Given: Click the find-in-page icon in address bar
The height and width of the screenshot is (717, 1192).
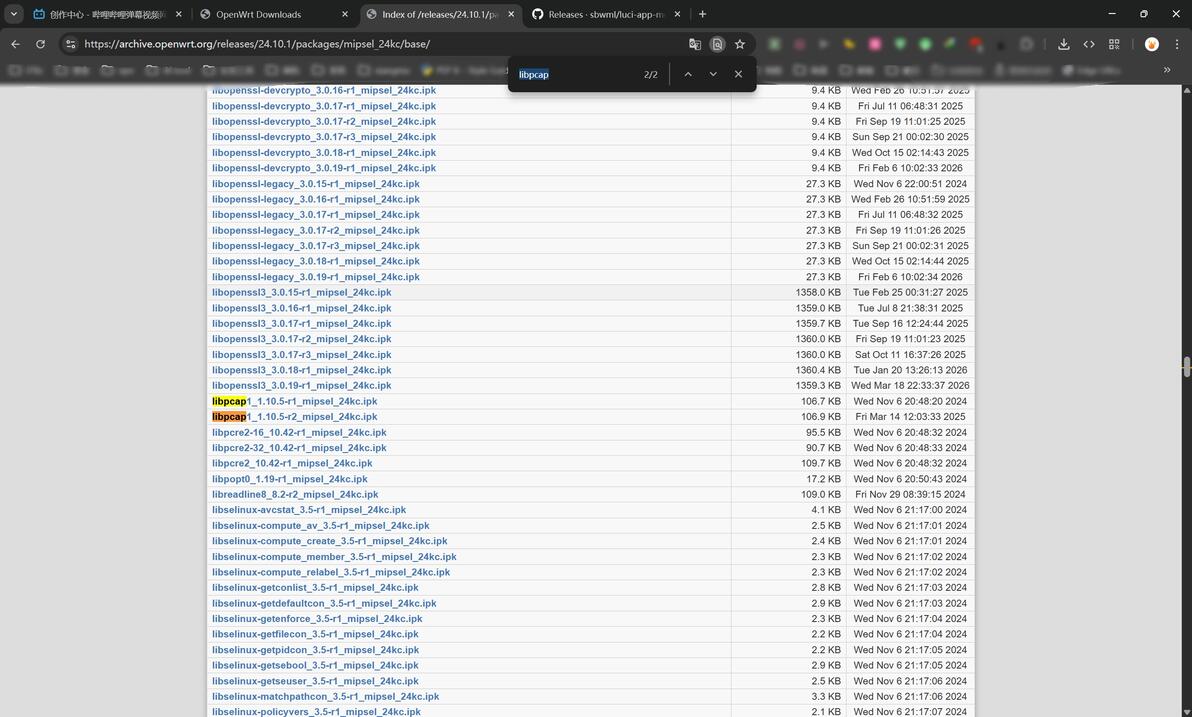Looking at the screenshot, I should (717, 44).
